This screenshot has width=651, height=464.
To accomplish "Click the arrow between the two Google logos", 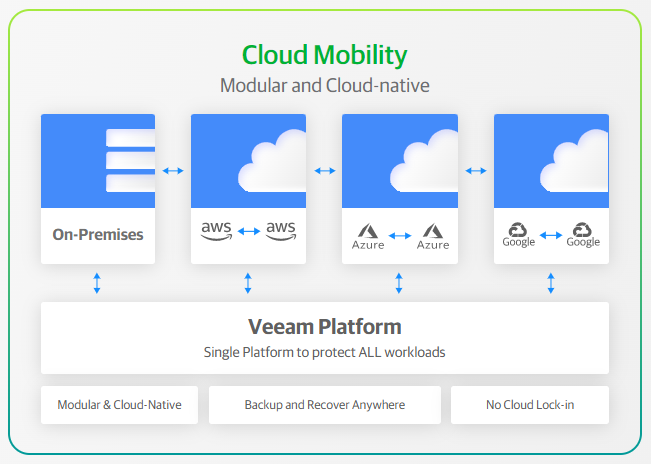I will 551,235.
